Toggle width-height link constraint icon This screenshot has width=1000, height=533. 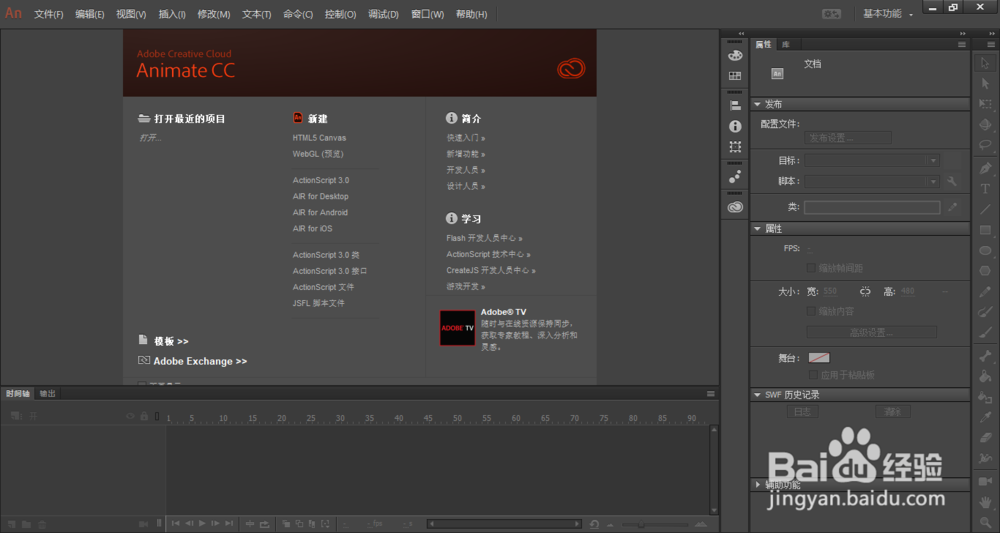[865, 291]
